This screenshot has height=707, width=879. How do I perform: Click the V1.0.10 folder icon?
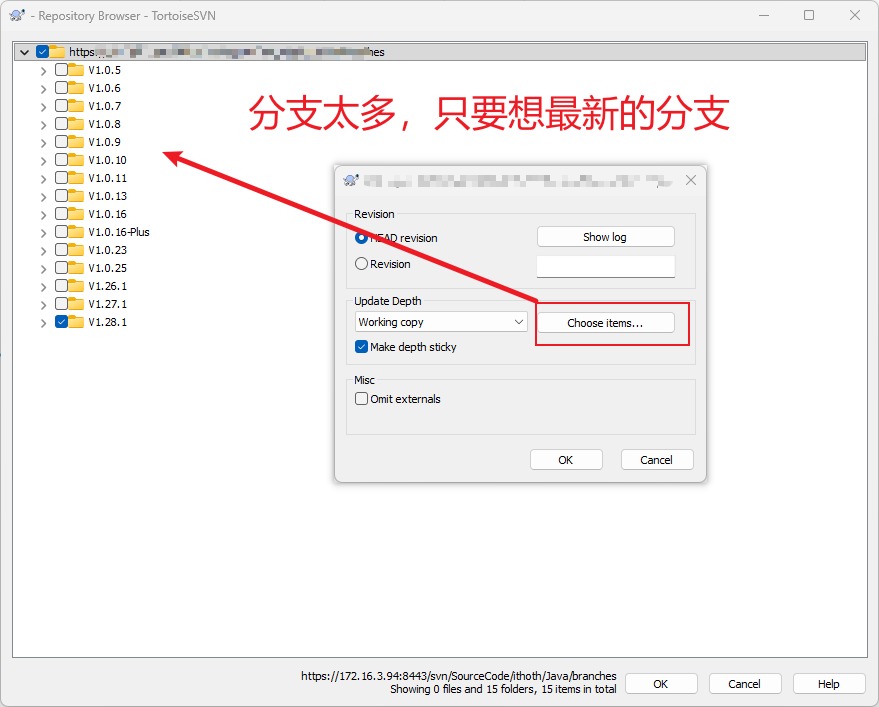tap(76, 160)
